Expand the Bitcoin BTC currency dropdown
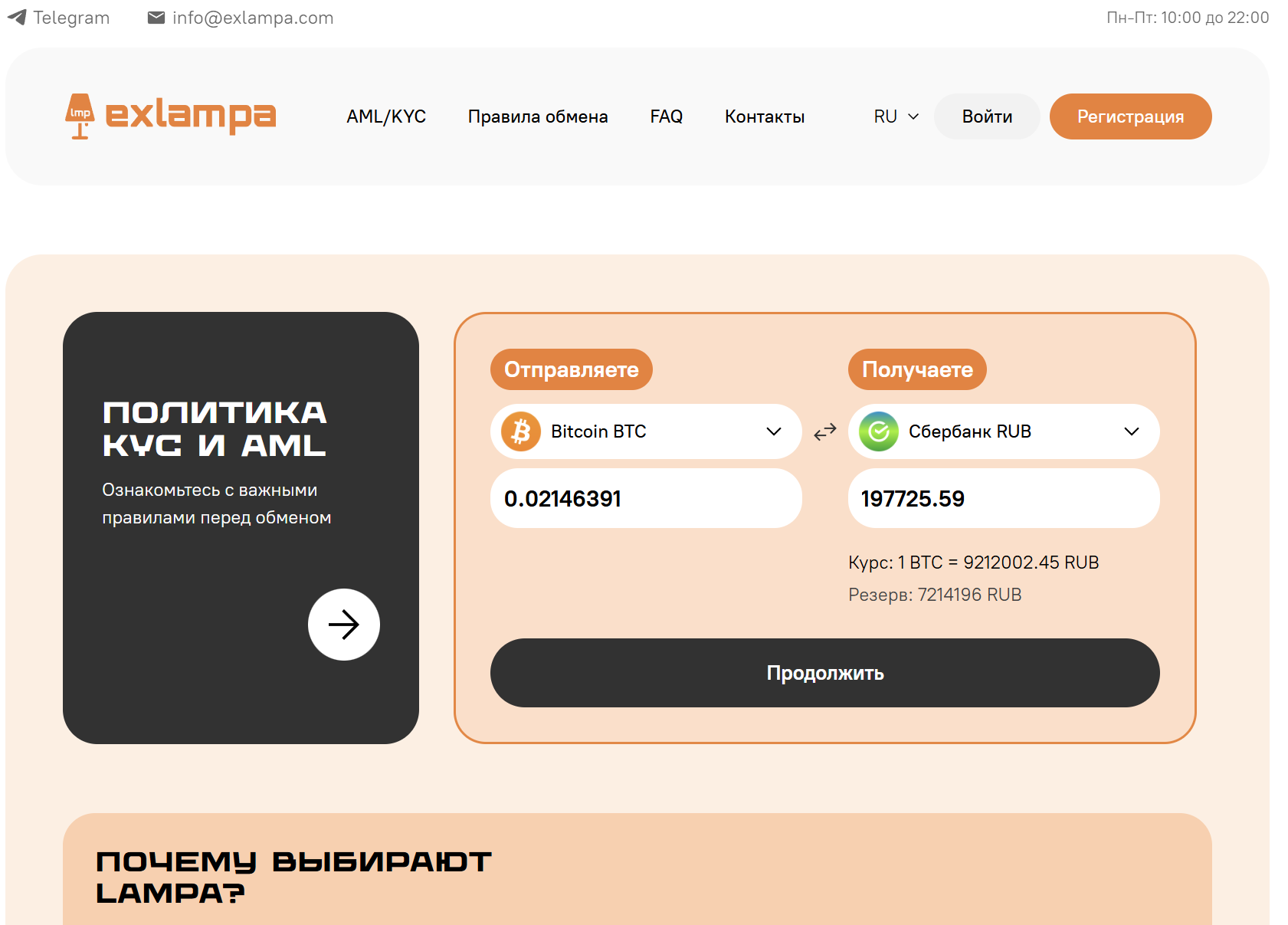 [773, 431]
